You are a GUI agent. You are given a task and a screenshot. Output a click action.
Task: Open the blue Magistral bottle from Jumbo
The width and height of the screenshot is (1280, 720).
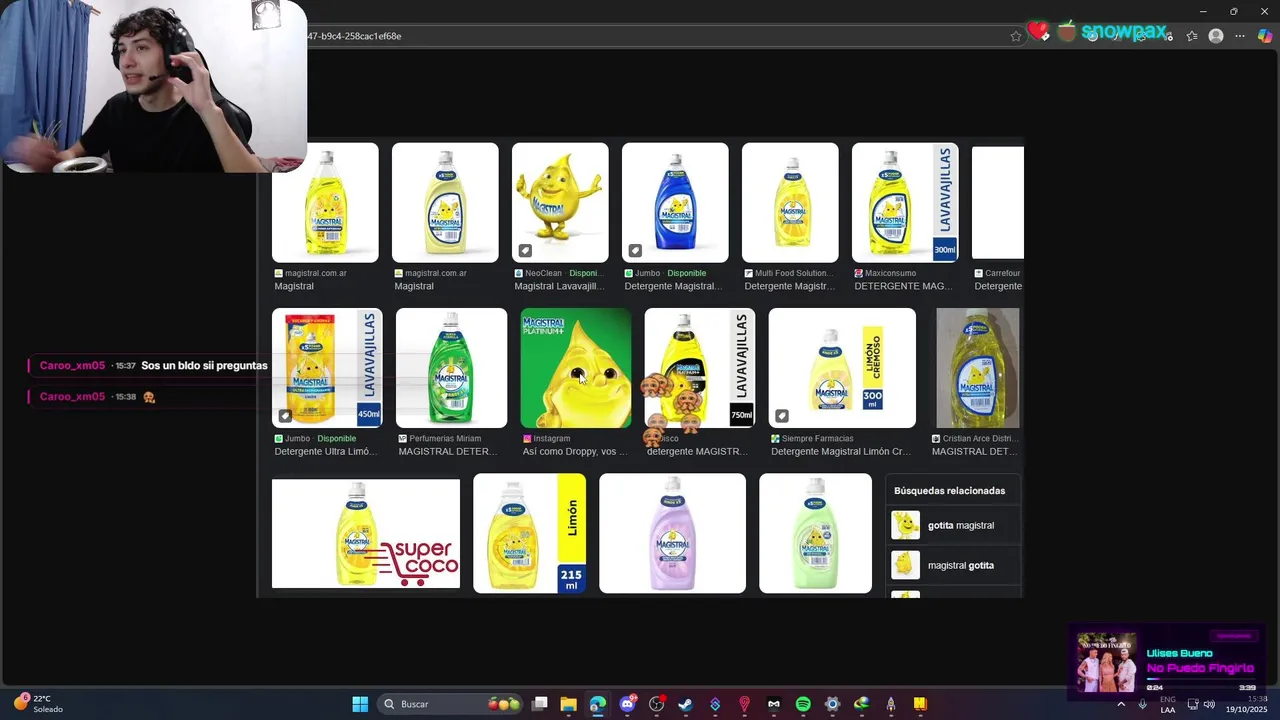click(675, 202)
